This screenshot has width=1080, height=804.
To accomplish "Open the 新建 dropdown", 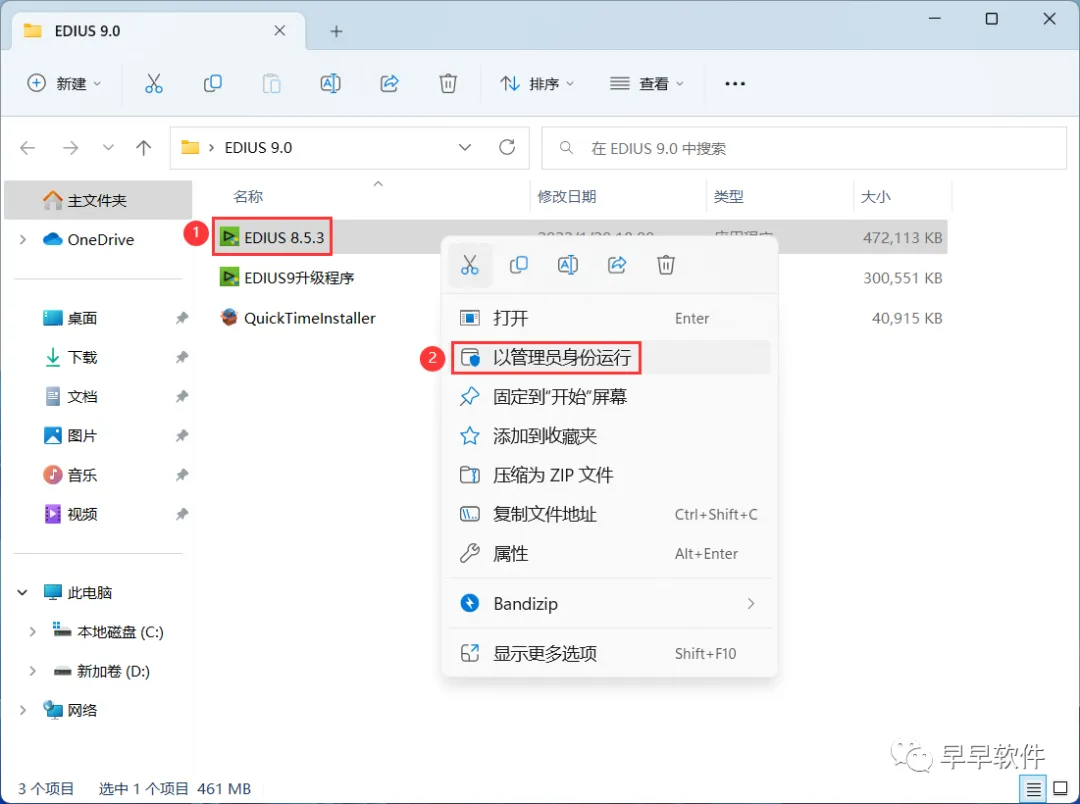I will (64, 83).
